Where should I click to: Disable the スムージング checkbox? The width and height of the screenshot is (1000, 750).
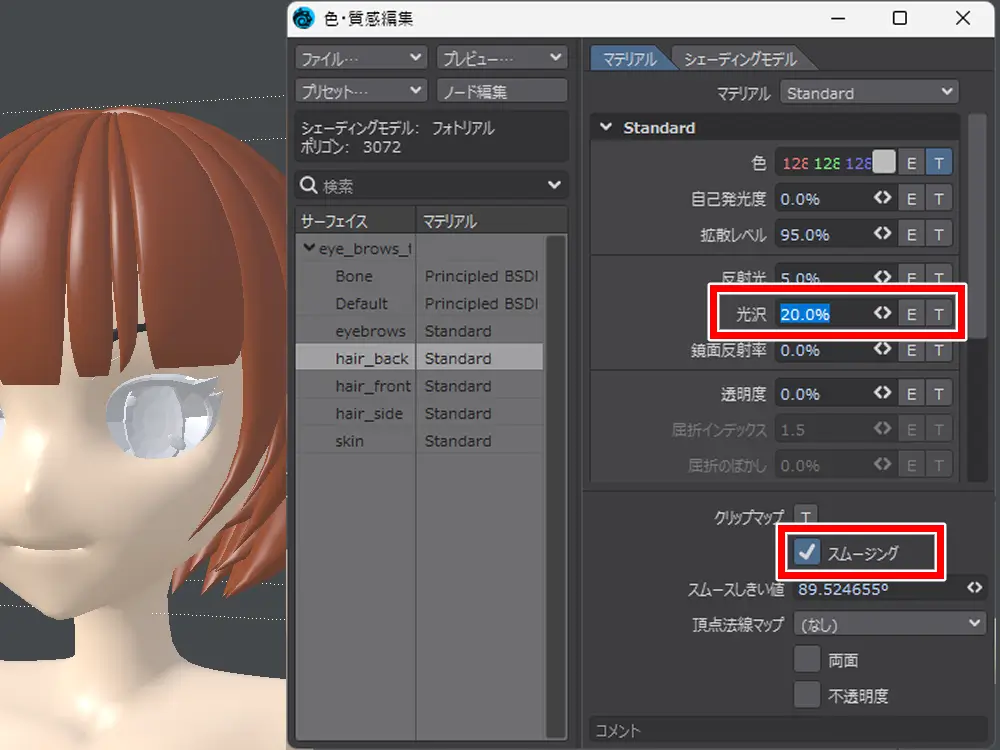coord(806,552)
